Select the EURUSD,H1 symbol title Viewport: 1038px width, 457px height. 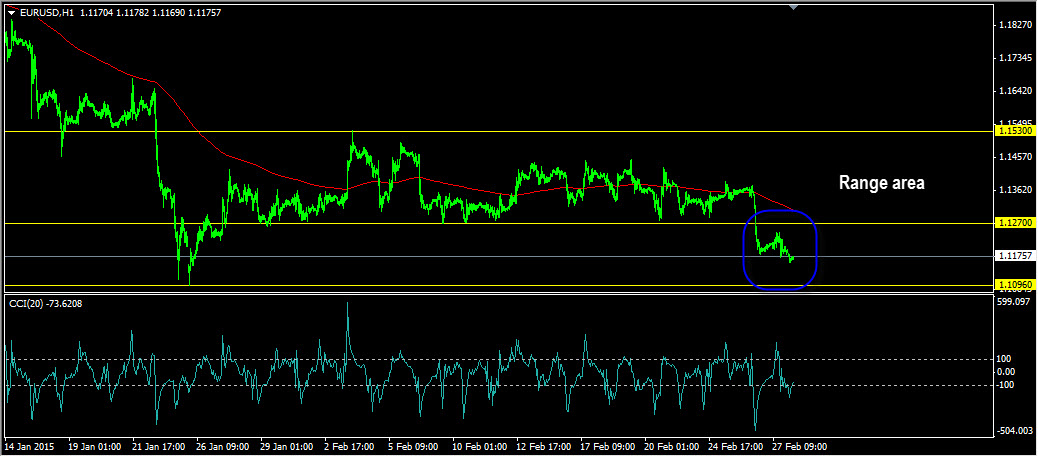point(47,12)
